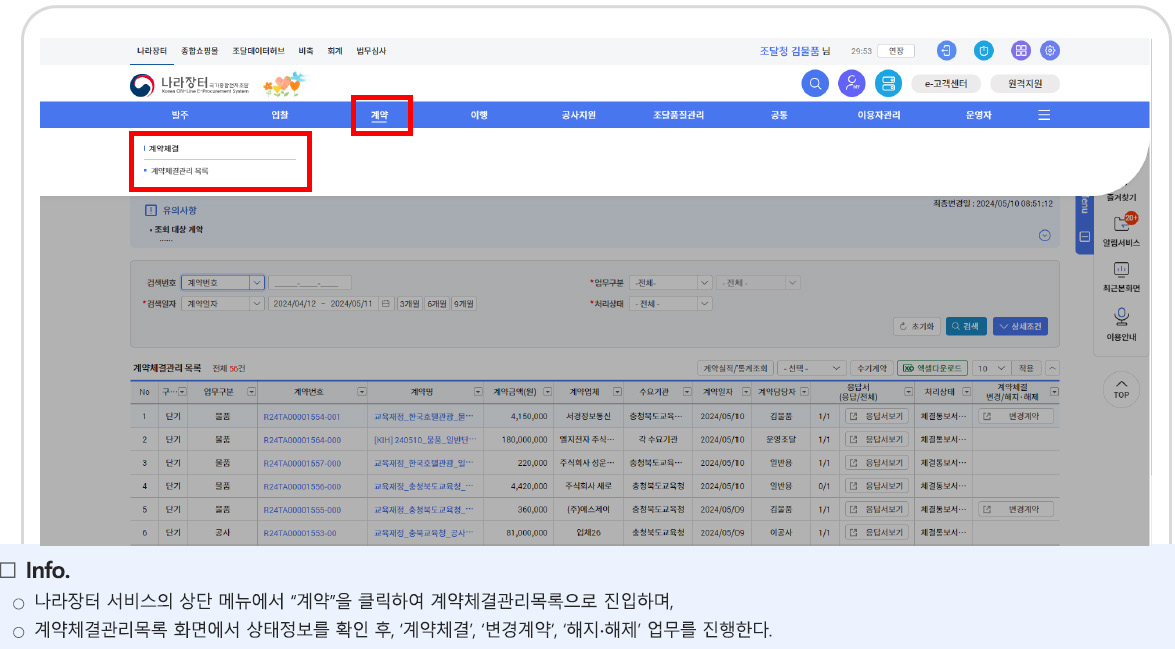Collapse the 유의사항 panel with circled chevron
The image size is (1175, 649).
point(1045,235)
